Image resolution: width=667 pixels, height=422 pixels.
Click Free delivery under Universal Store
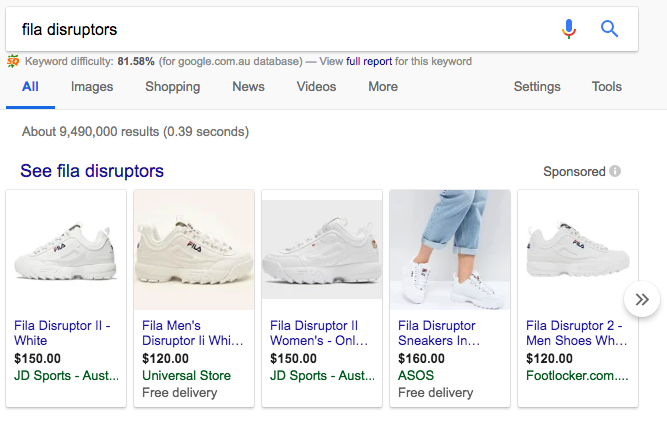180,393
